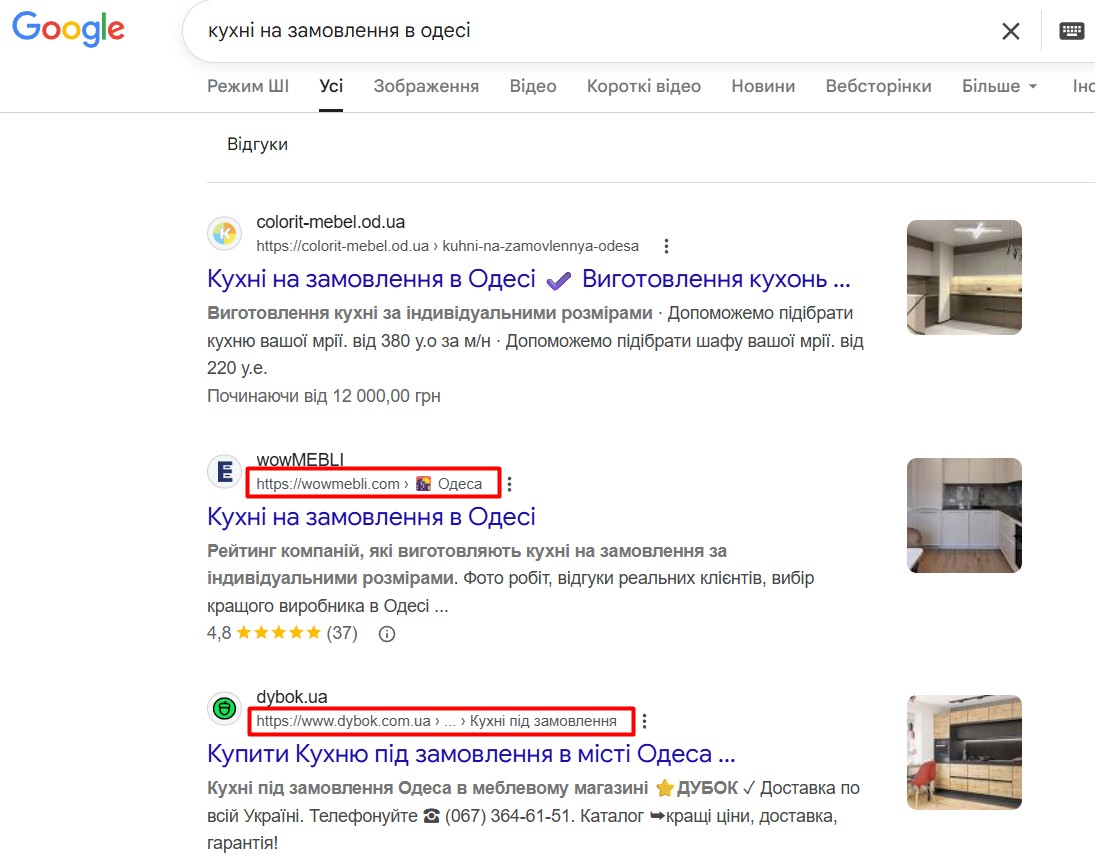Image resolution: width=1095 pixels, height=854 pixels.
Task: Open the wowmebli.com Одеса breadcrumb
Action: click(x=369, y=484)
